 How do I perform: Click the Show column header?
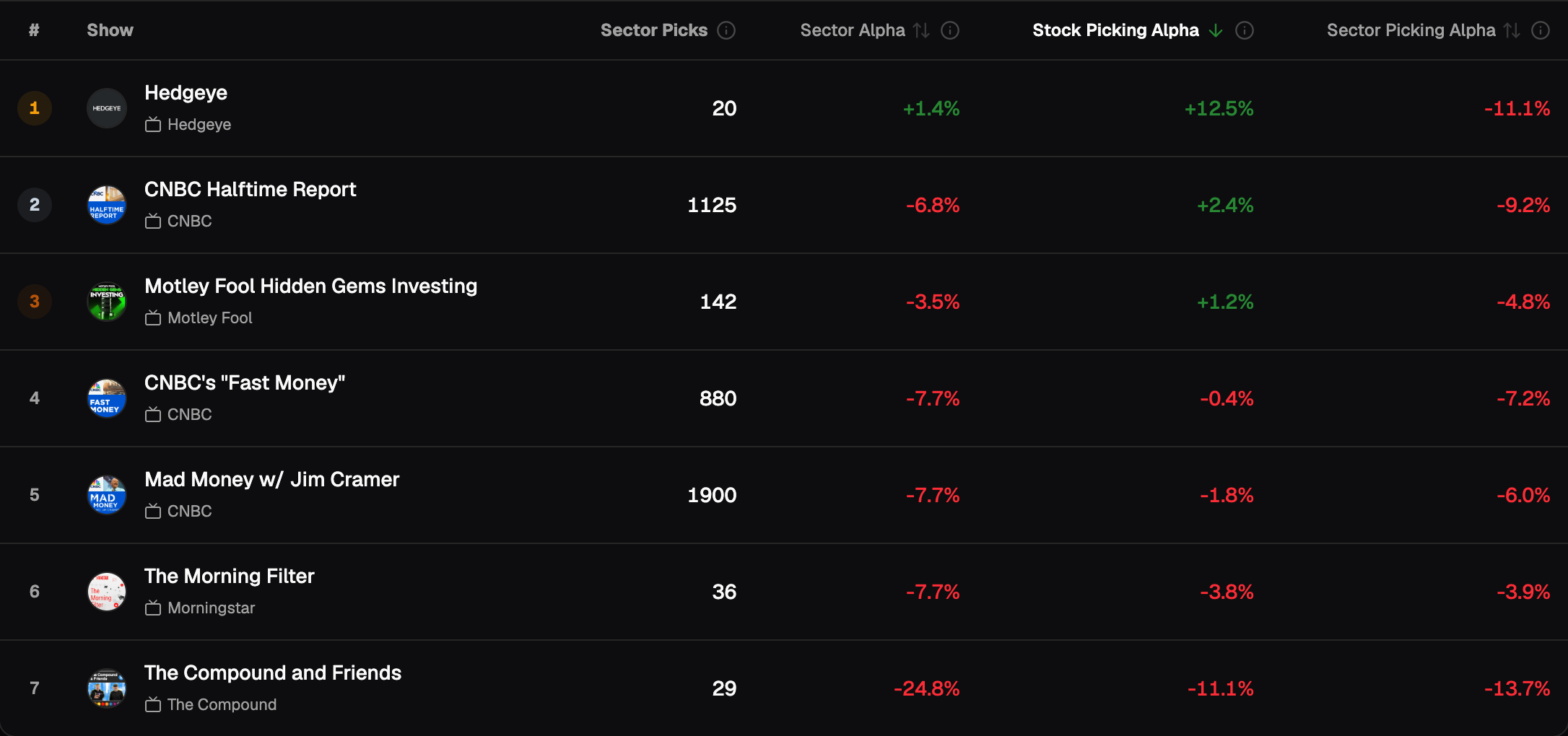[110, 30]
